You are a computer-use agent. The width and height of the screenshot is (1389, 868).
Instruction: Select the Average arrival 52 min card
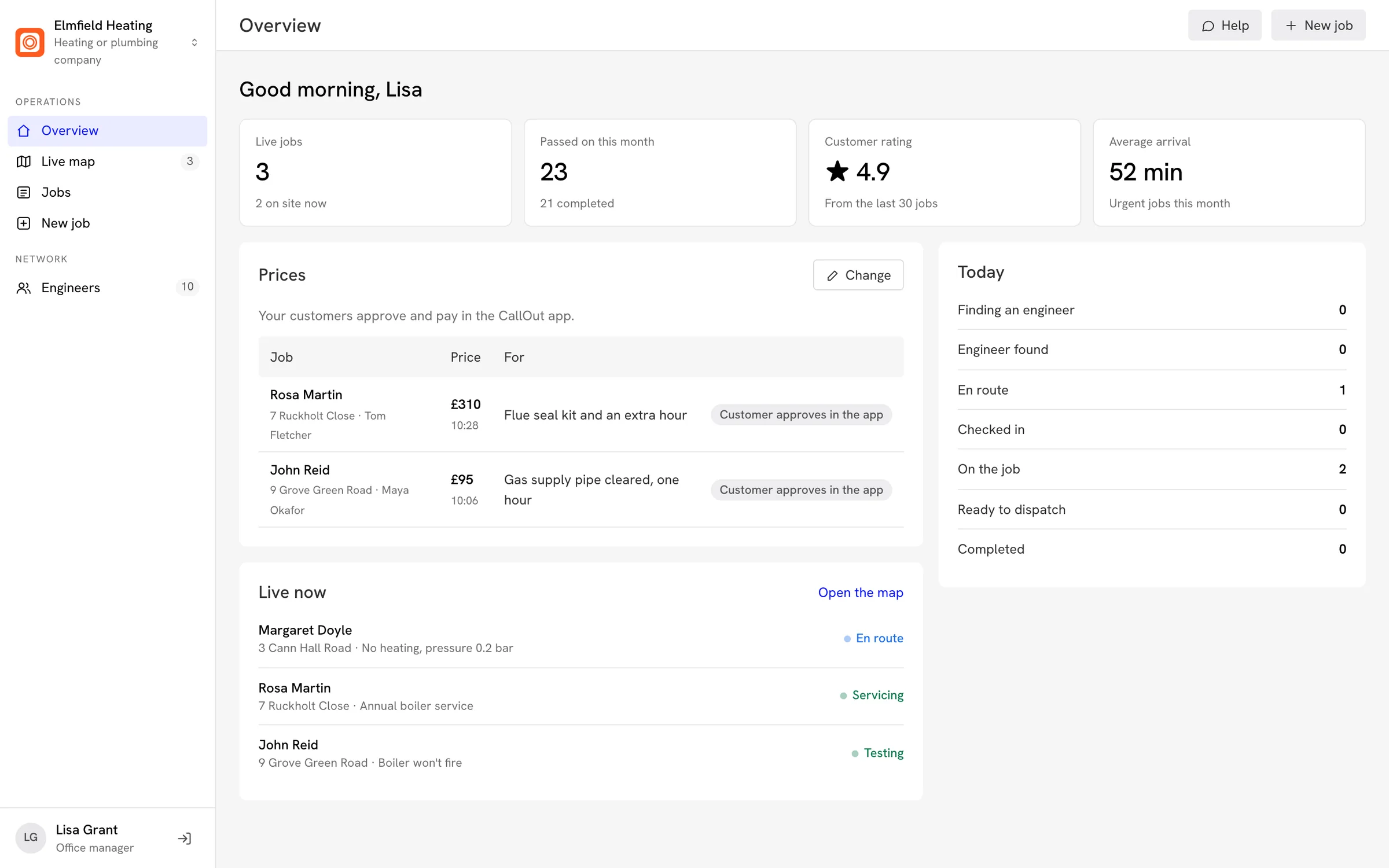coord(1229,172)
